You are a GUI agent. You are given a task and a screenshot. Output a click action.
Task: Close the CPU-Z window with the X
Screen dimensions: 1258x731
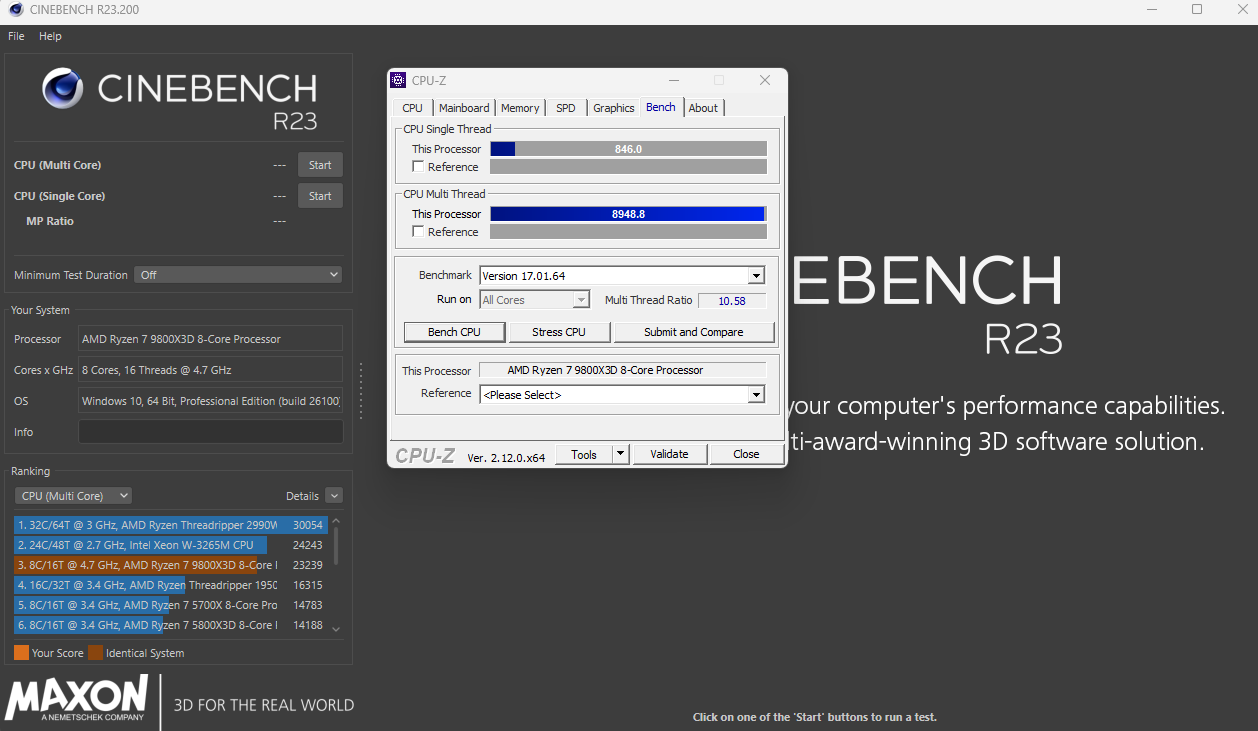765,80
